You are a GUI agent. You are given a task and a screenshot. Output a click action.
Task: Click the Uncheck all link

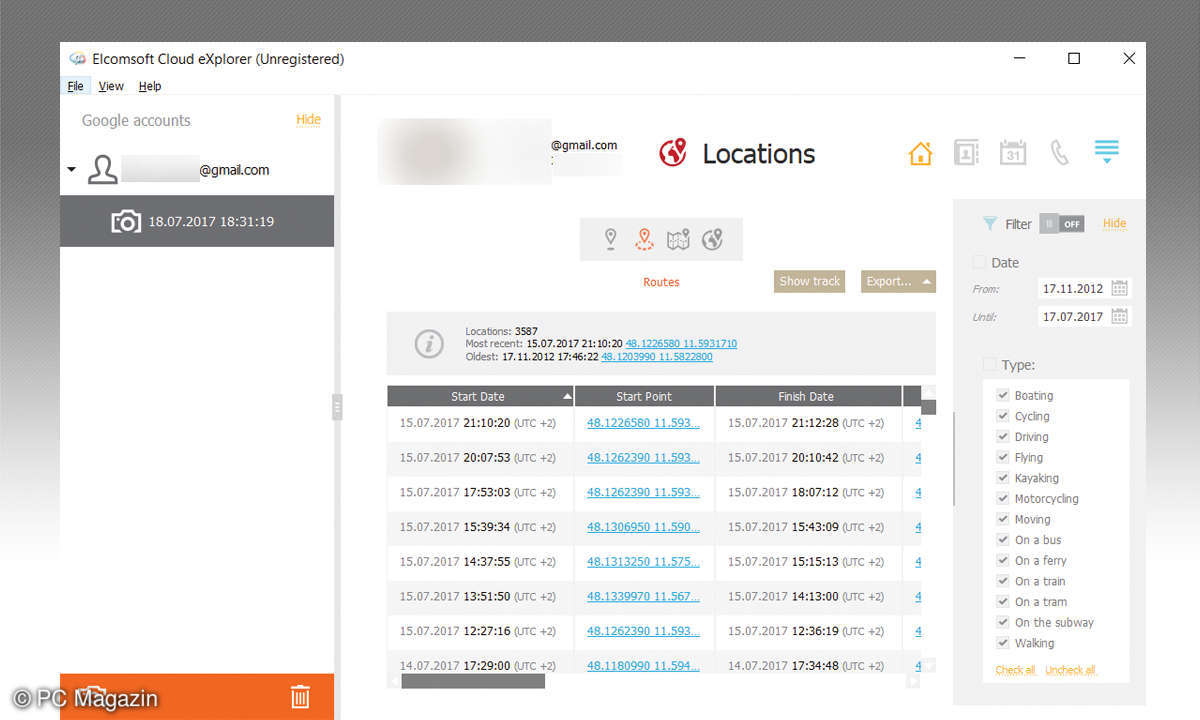(1071, 670)
